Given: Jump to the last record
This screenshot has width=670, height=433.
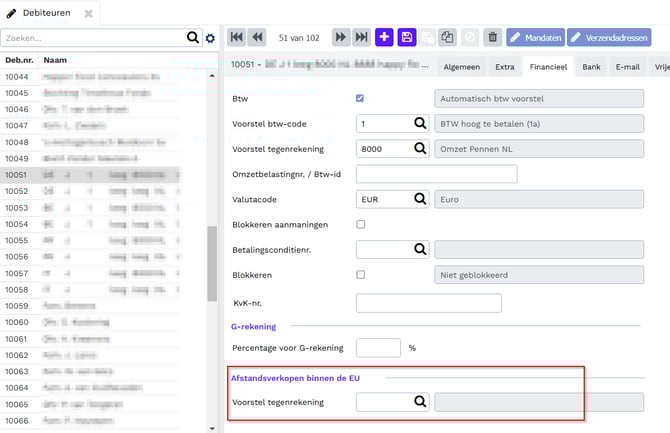Looking at the screenshot, I should [362, 37].
